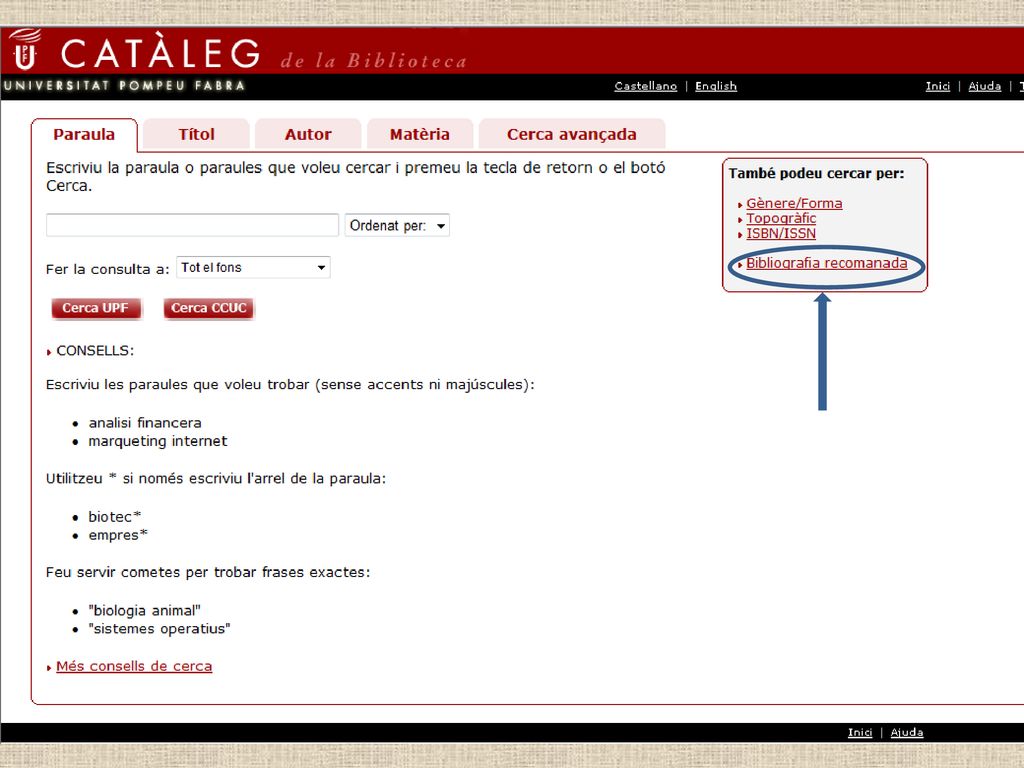Click the Cerca CCUC button
The image size is (1024, 768).
click(x=209, y=308)
